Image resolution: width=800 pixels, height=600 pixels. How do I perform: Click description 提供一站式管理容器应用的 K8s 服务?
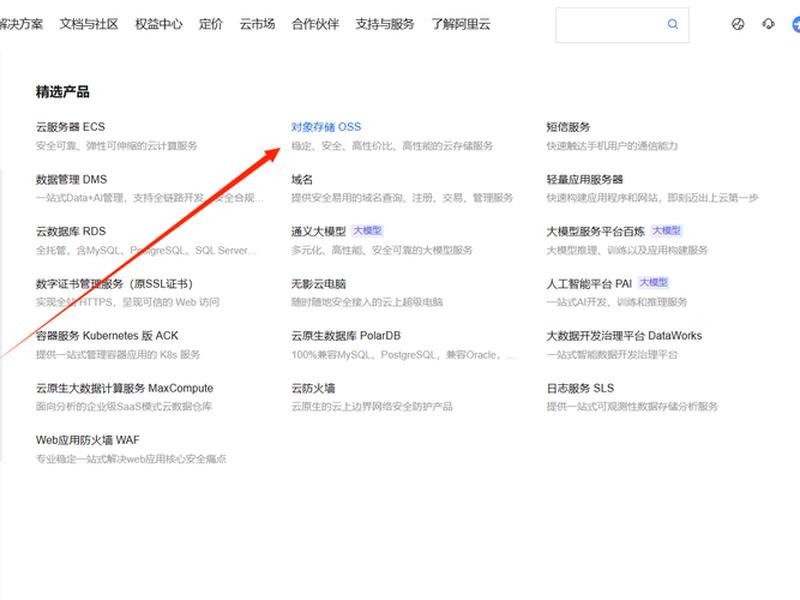pyautogui.click(x=118, y=355)
